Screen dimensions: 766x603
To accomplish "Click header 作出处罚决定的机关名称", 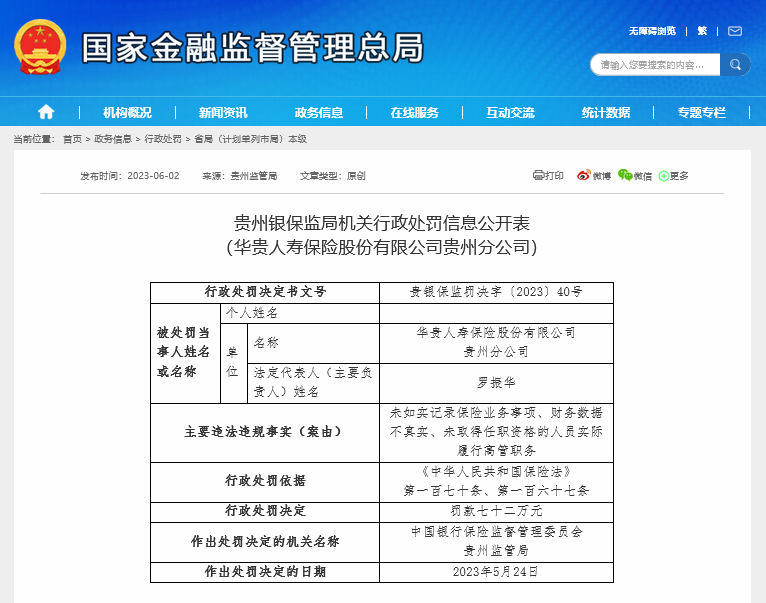I will coord(265,541).
